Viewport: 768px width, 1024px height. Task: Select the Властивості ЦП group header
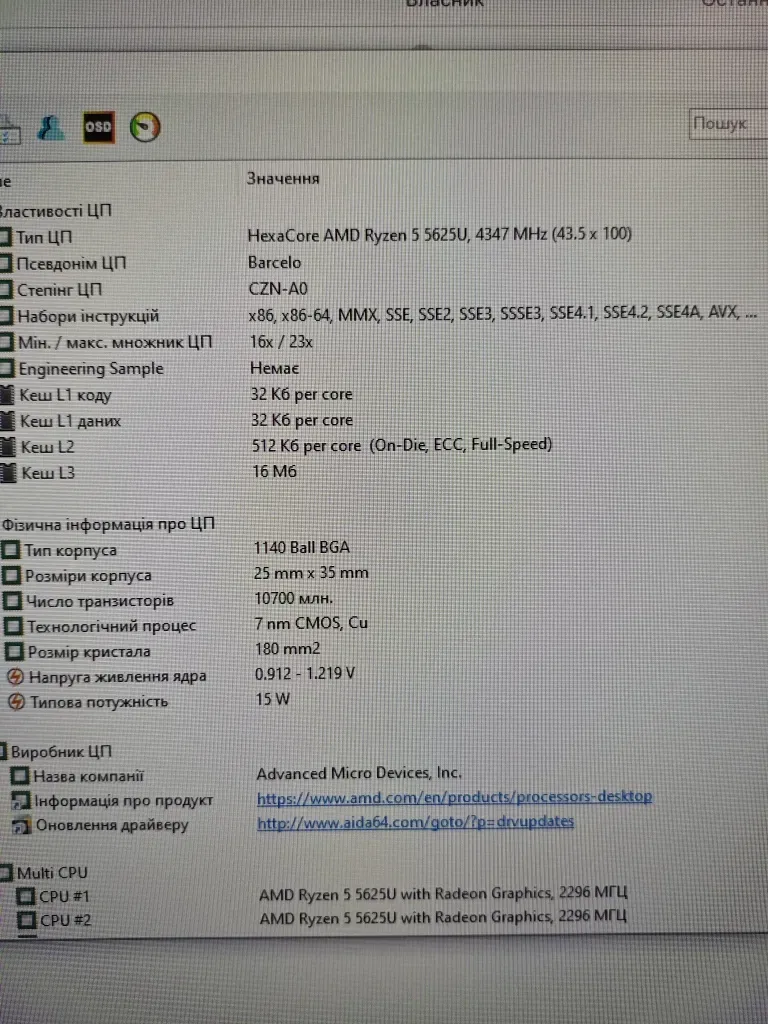55,211
